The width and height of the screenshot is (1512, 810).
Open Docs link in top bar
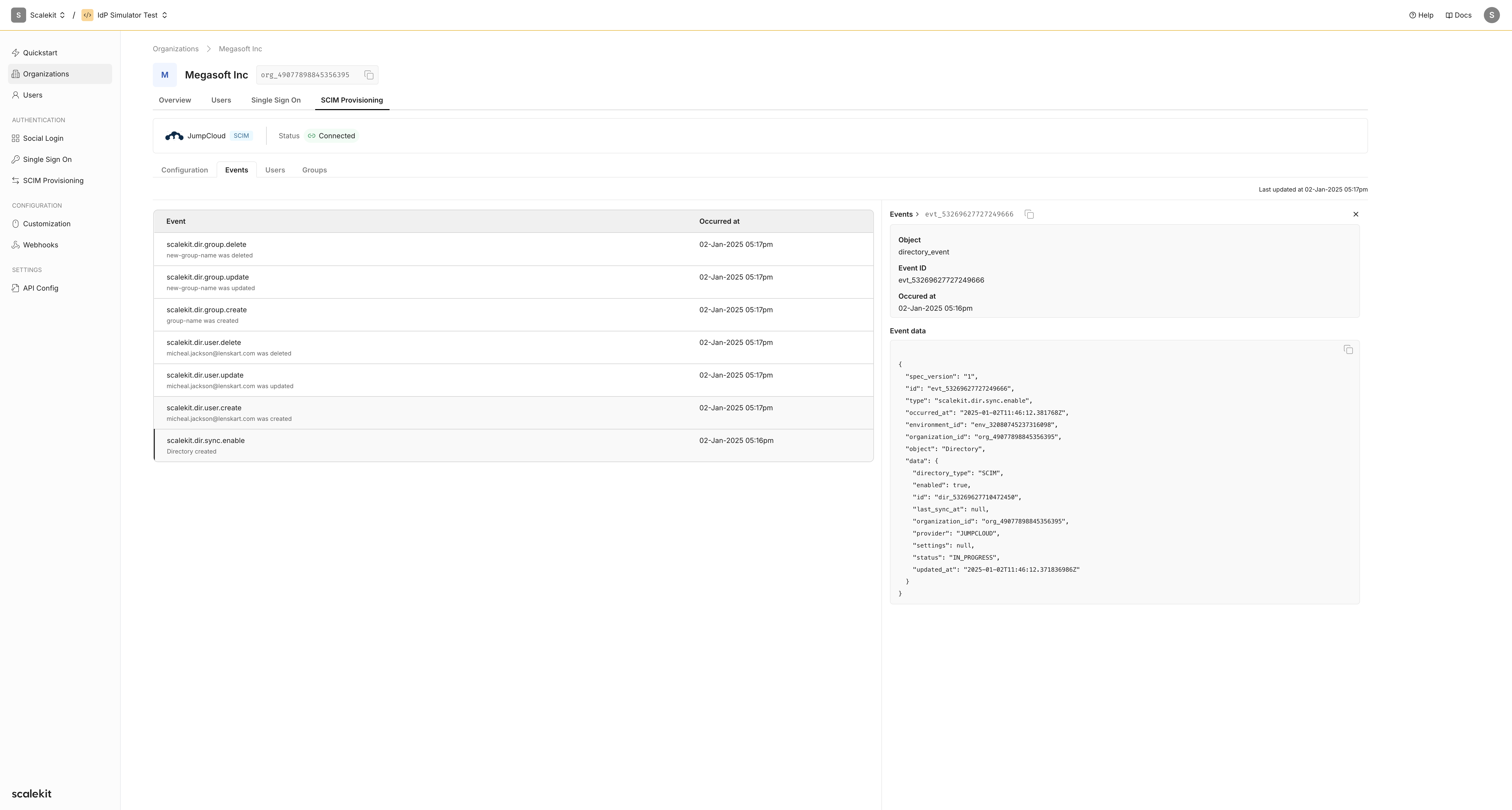point(1458,15)
